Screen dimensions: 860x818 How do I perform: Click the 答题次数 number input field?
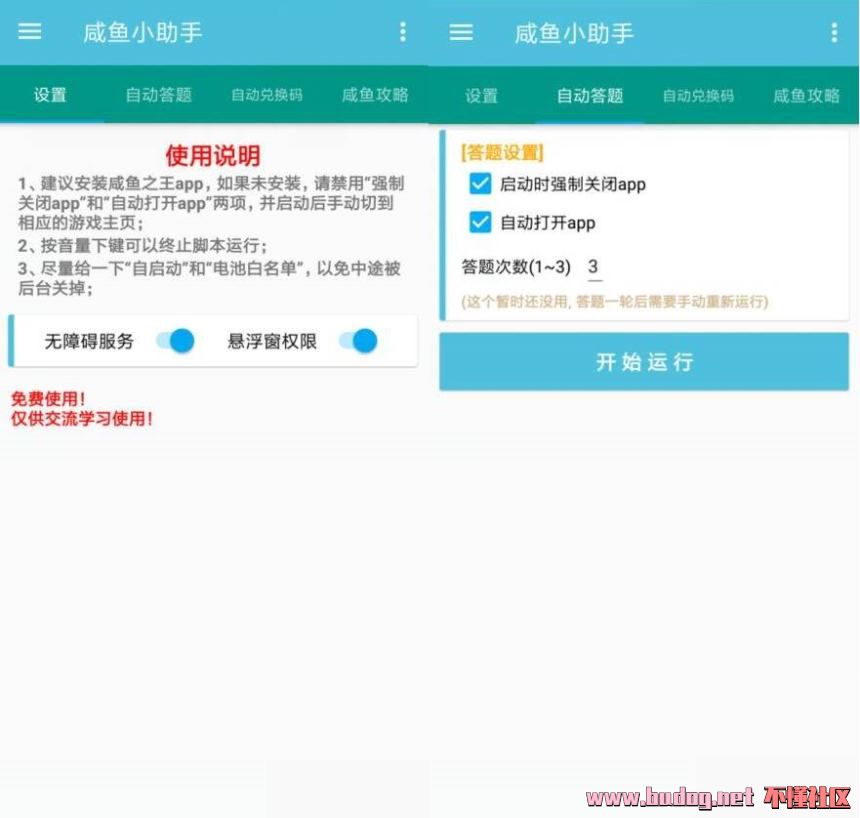coord(594,268)
